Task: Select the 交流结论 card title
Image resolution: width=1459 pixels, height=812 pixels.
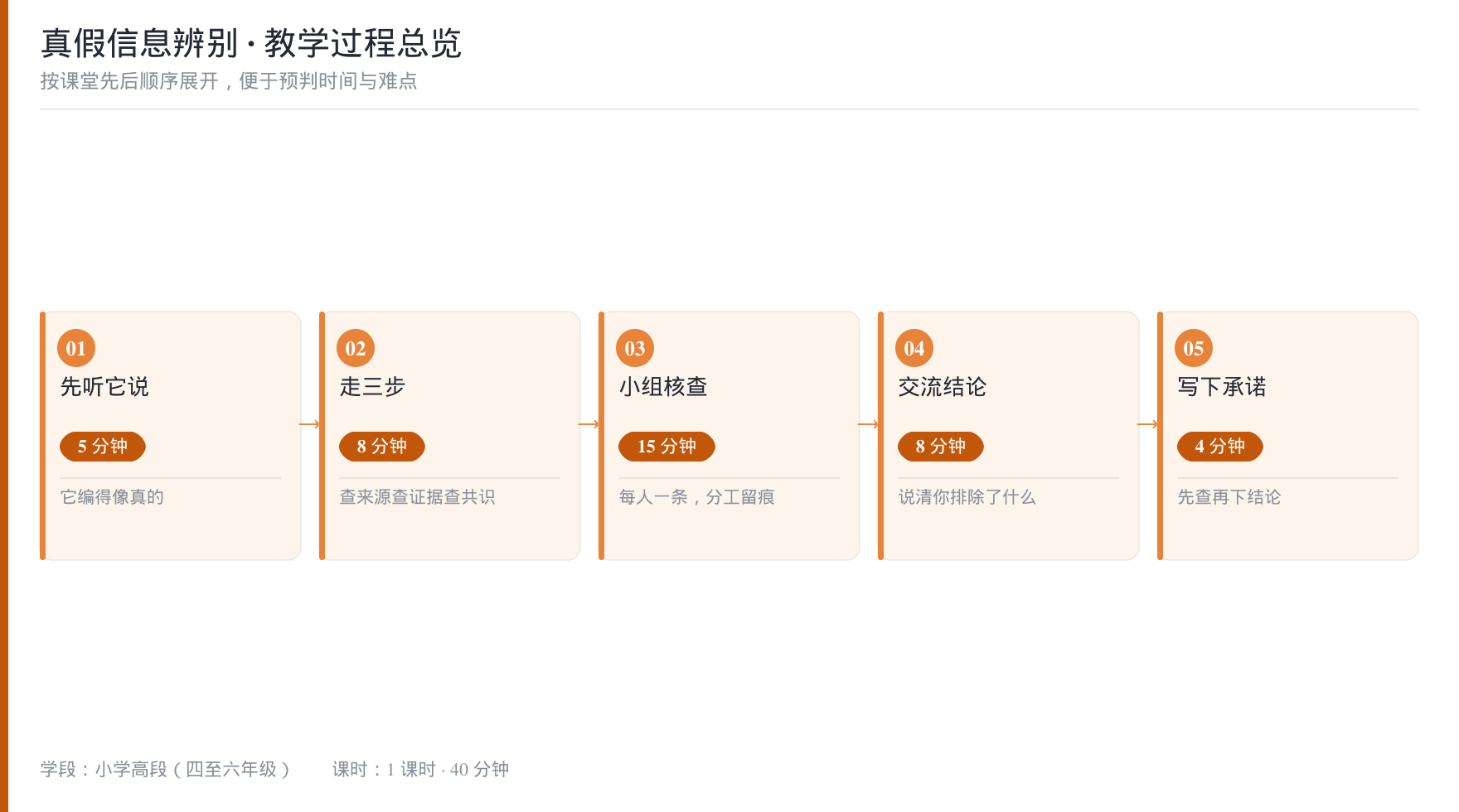Action: pos(943,387)
